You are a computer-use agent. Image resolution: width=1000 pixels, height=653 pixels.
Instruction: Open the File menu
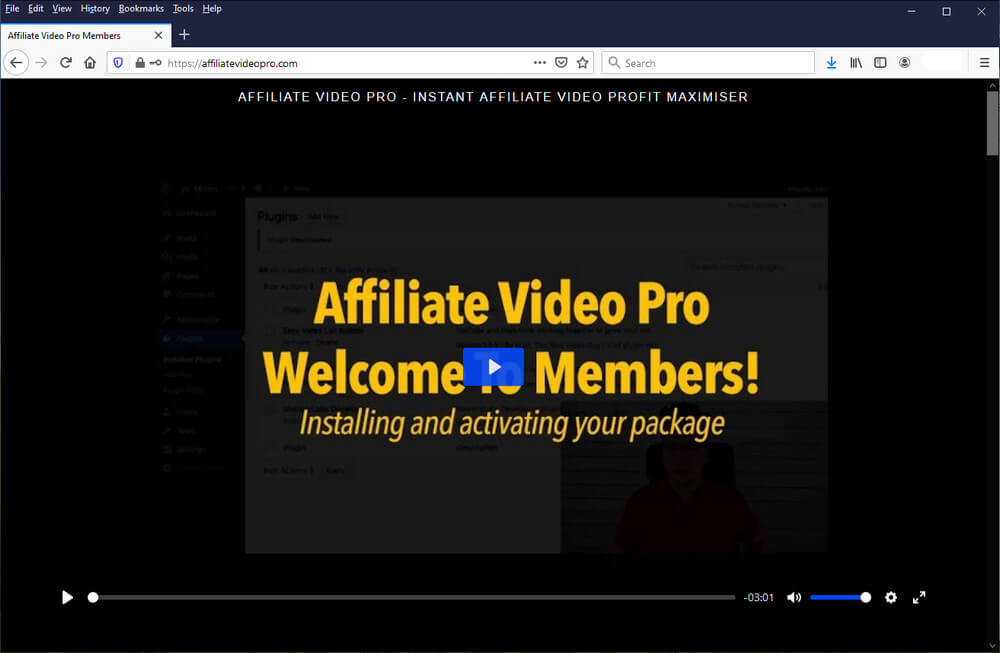point(12,8)
